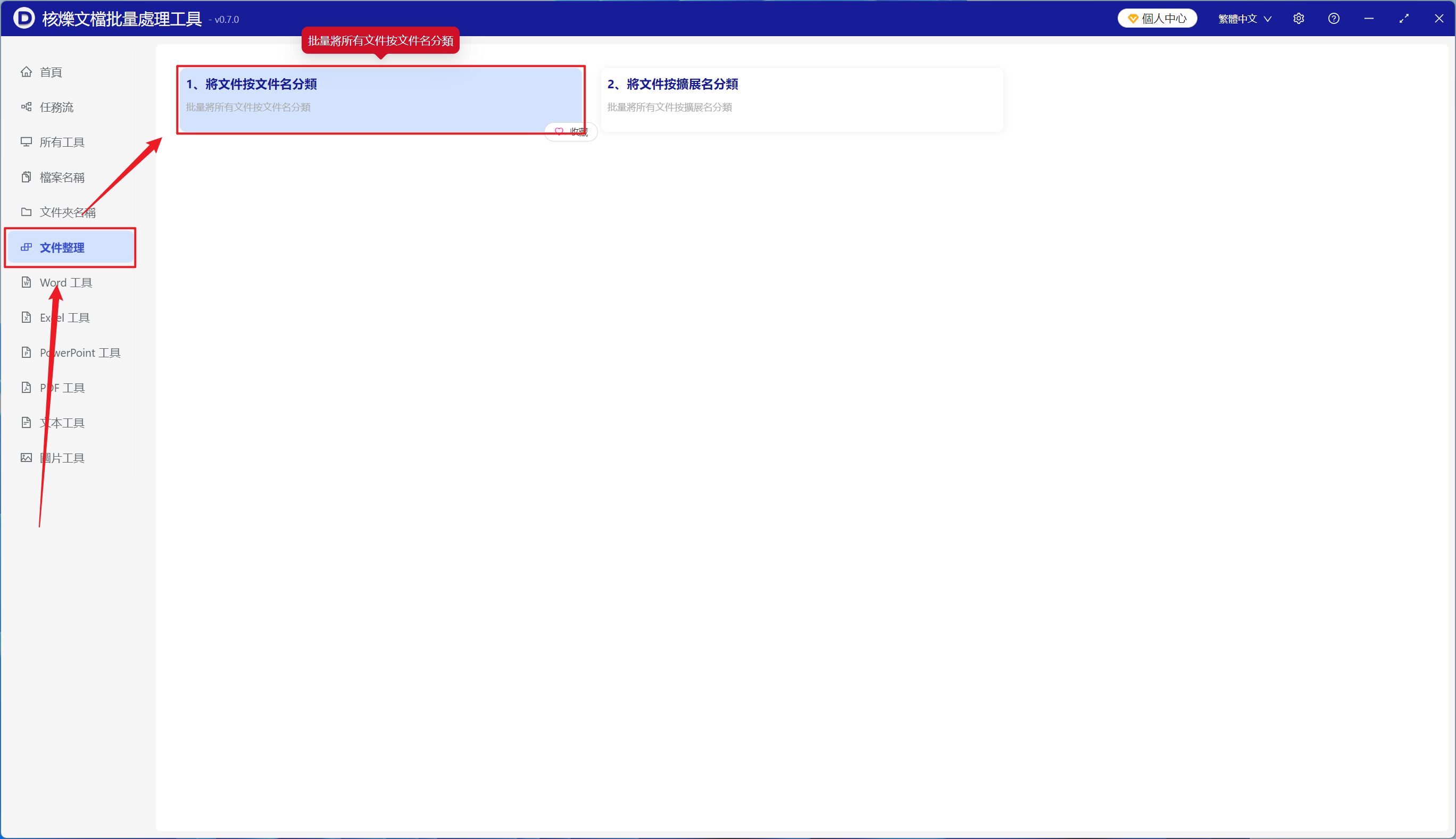Close the application window
The height and width of the screenshot is (839, 1456).
[x=1440, y=19]
